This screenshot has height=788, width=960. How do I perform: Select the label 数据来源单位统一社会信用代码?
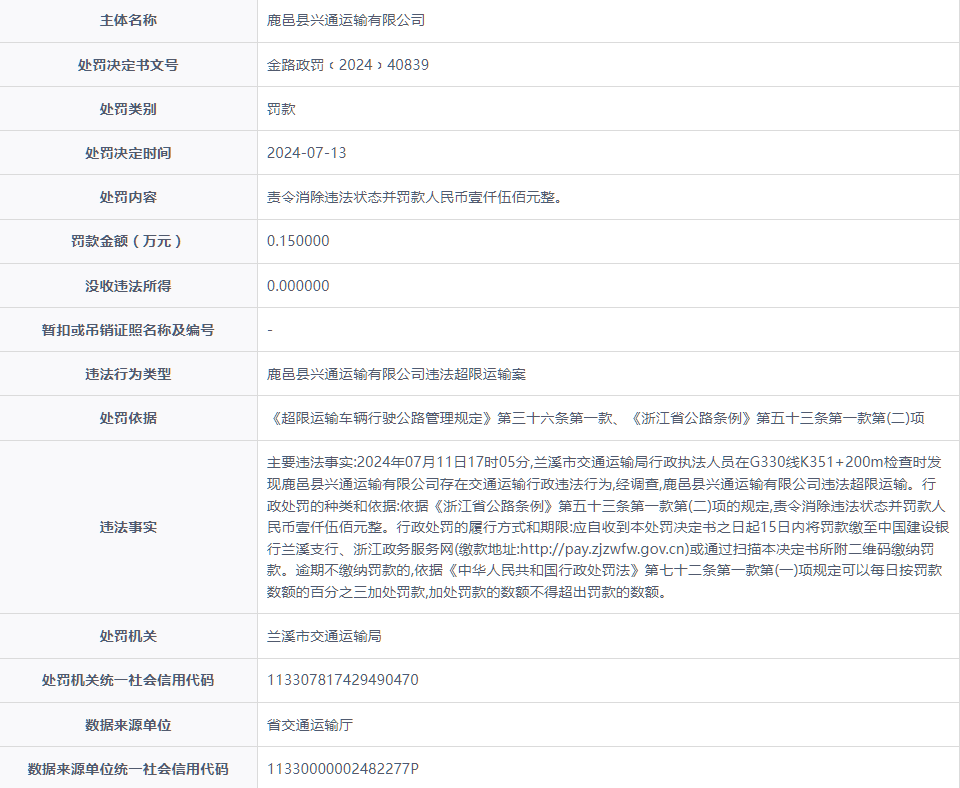[x=128, y=769]
